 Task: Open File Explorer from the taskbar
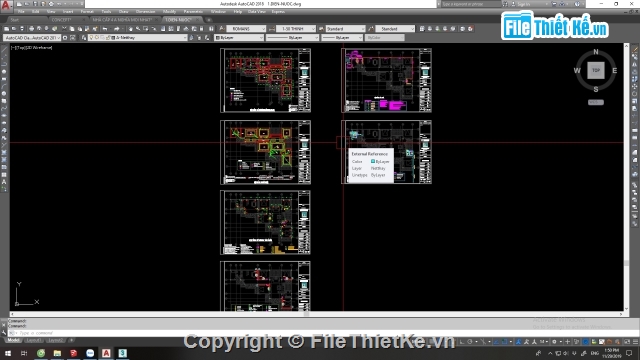pos(57,353)
